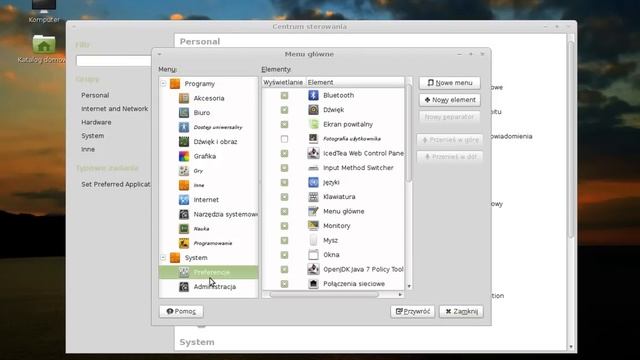
Task: Click the Ekran powitalny icon
Action: [x=313, y=124]
